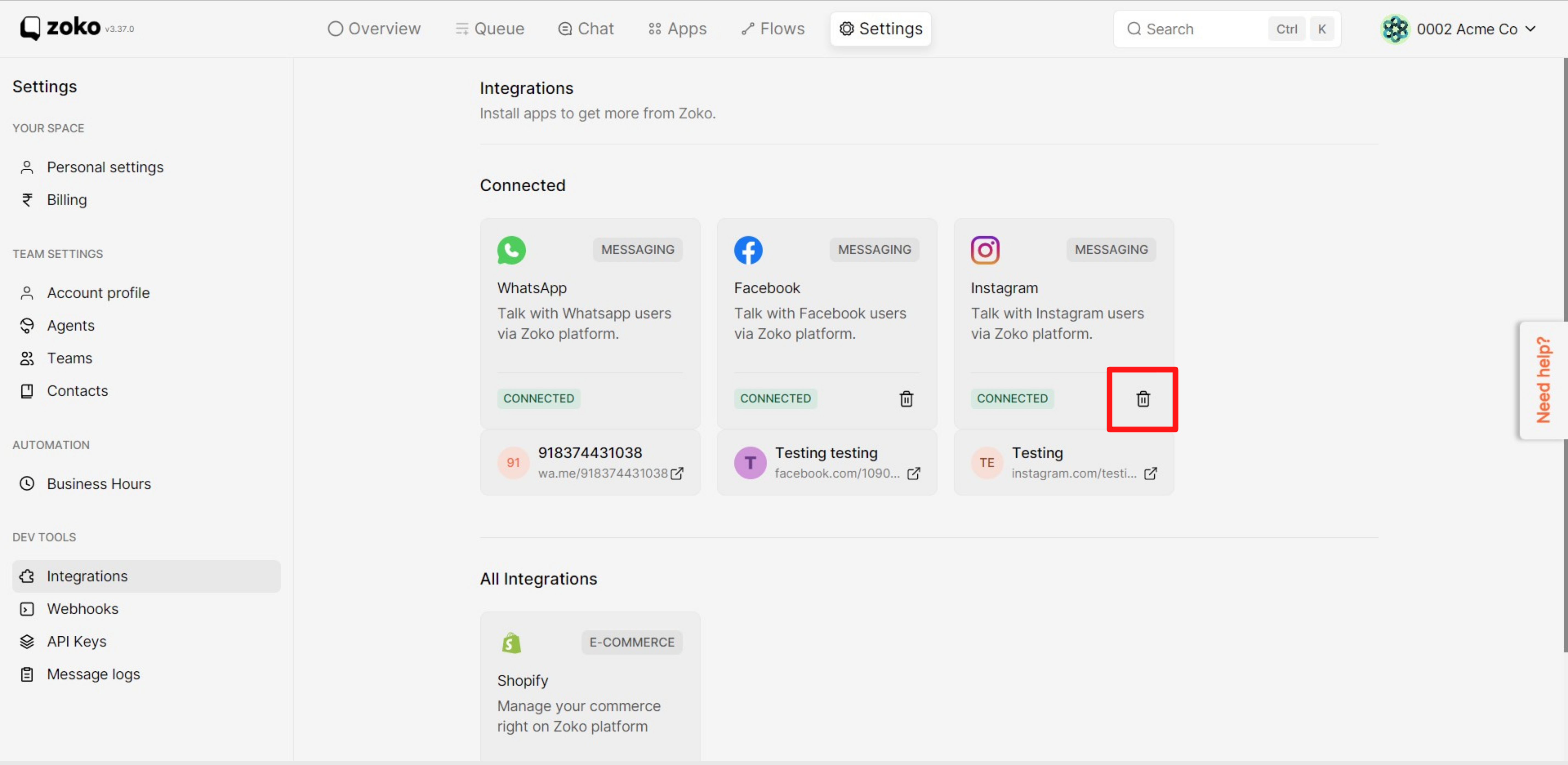Click the Facebook logo icon
The height and width of the screenshot is (765, 1568).
[x=748, y=250]
